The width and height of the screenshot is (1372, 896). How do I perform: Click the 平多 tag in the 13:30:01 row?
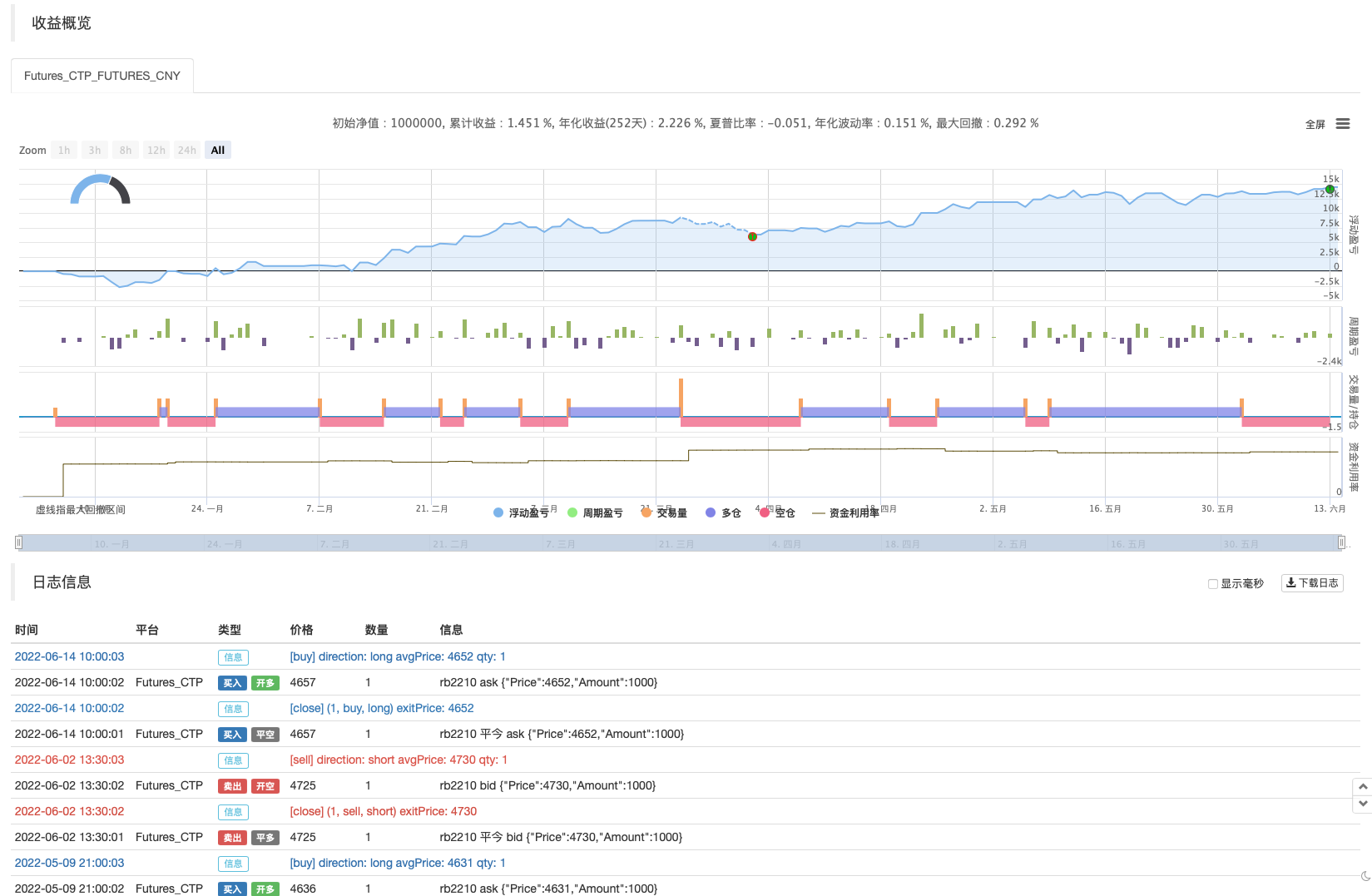pos(265,838)
